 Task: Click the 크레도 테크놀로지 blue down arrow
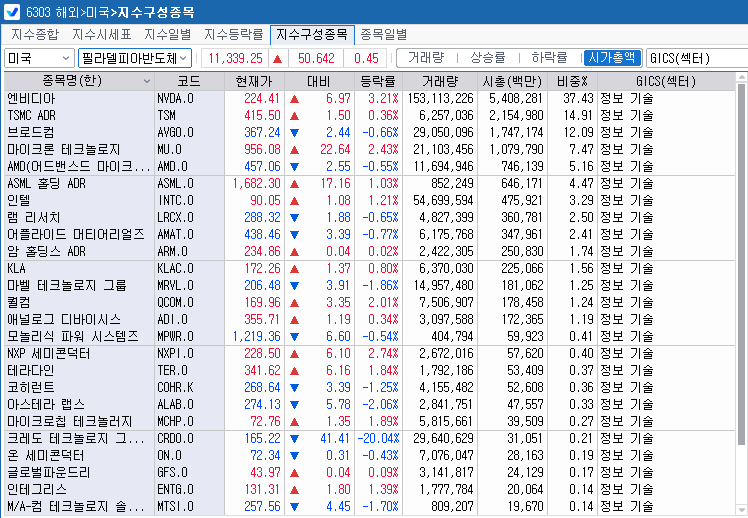click(x=294, y=439)
